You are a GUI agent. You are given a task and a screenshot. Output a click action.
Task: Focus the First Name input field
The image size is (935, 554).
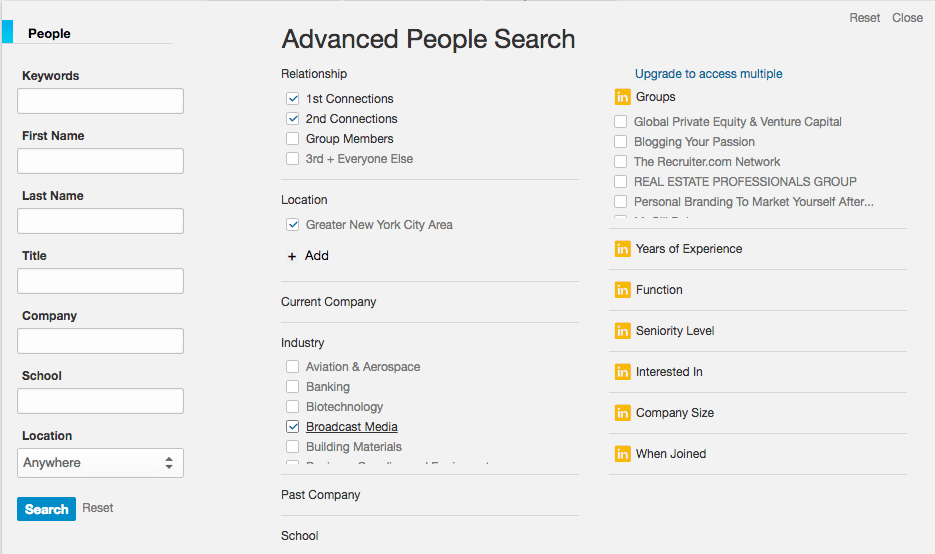coord(100,161)
